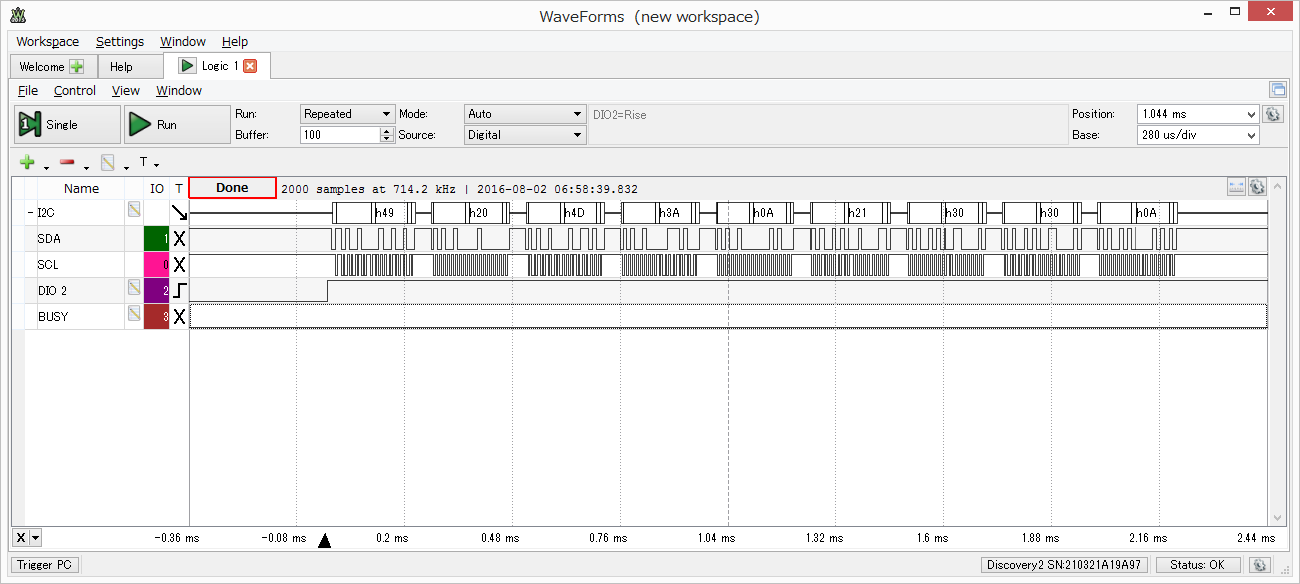1300x584 pixels.
Task: Open the T trigger dropdown
Action: pyautogui.click(x=149, y=162)
